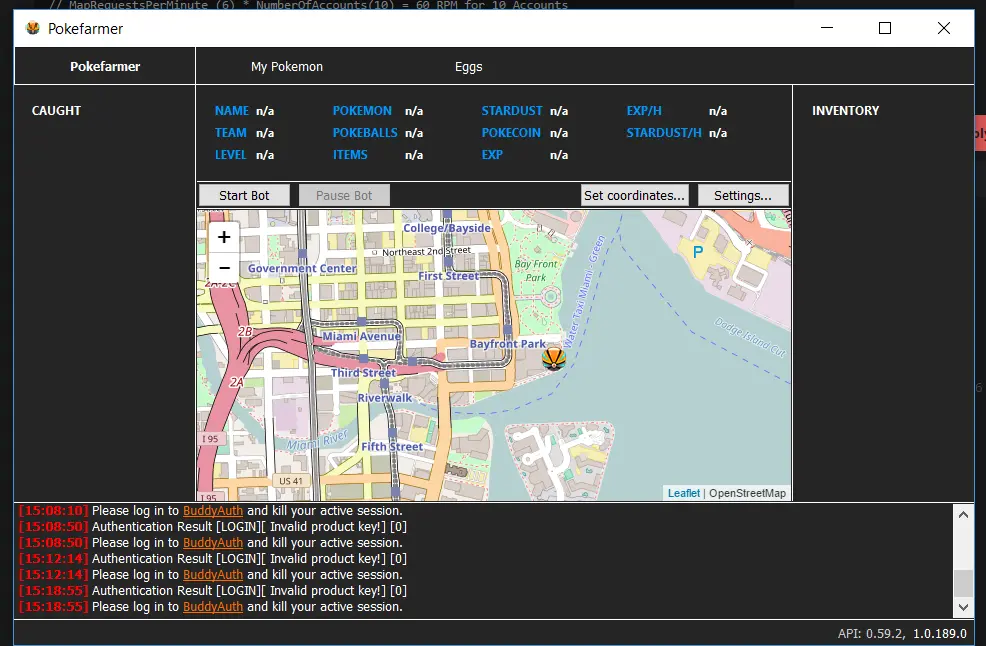Viewport: 986px width, 646px height.
Task: Click the Start Bot button
Action: [244, 195]
